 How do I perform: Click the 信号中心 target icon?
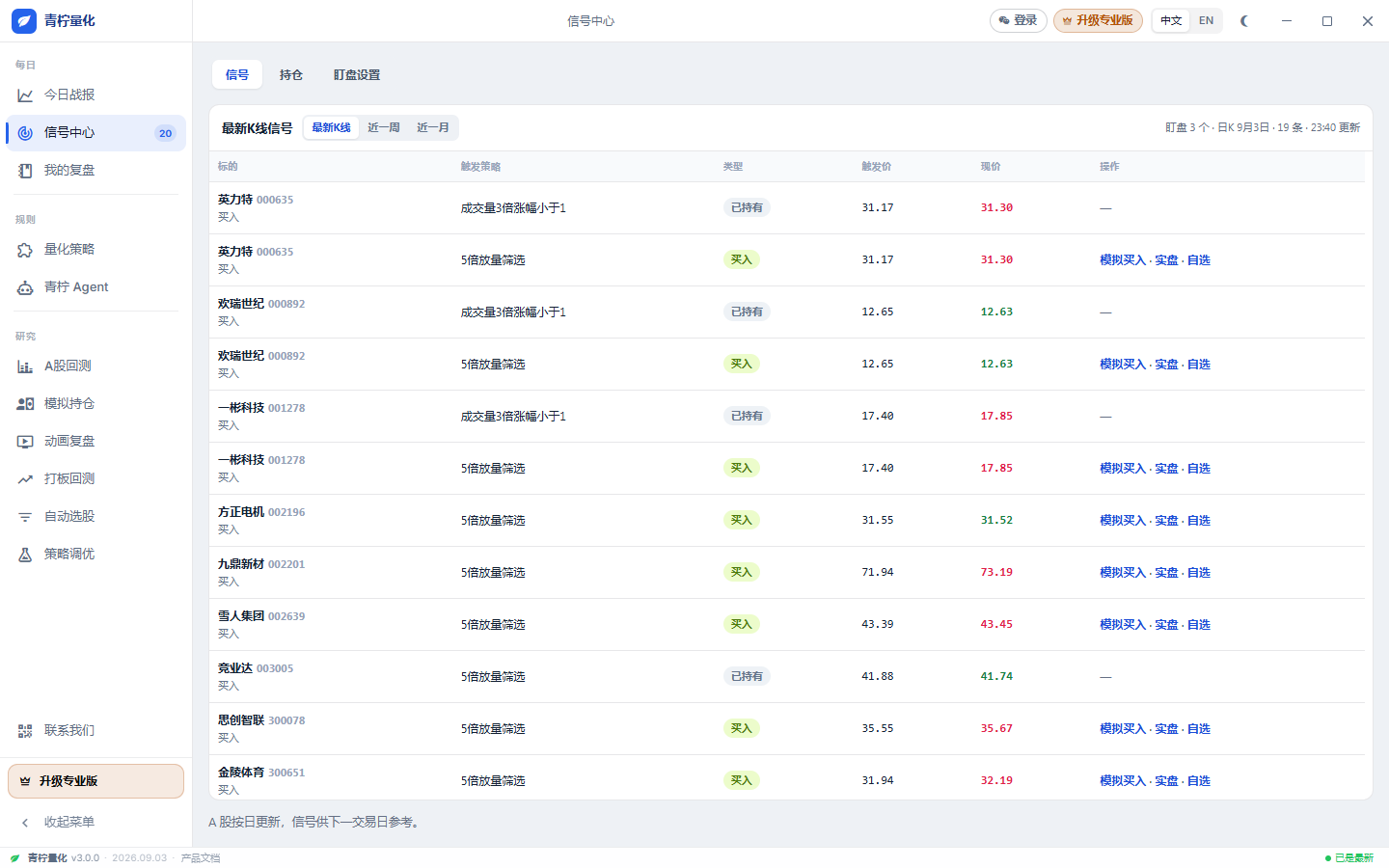[25, 133]
